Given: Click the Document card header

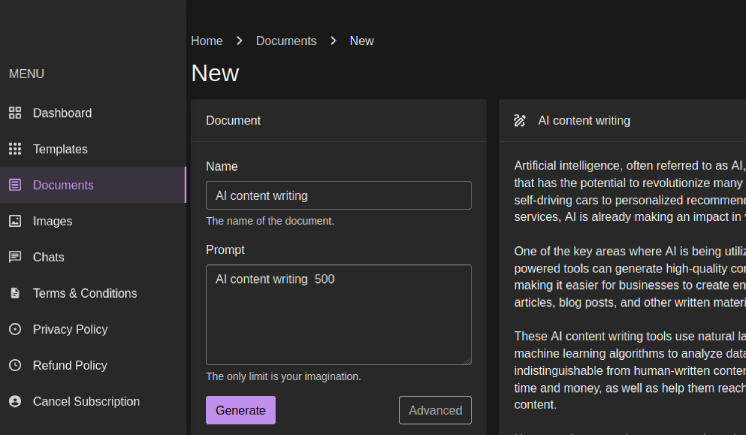Looking at the screenshot, I should point(339,121).
